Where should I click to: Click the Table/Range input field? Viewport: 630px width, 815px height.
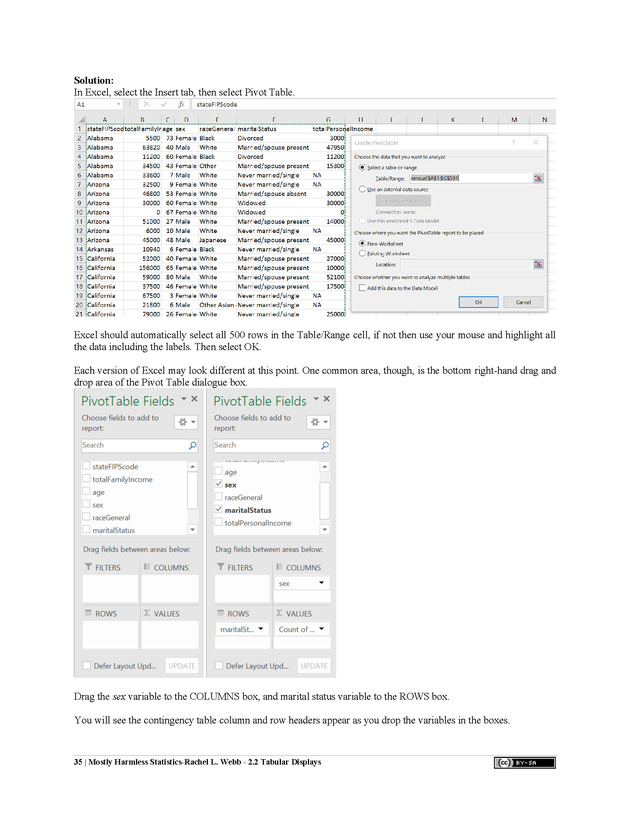(x=470, y=178)
